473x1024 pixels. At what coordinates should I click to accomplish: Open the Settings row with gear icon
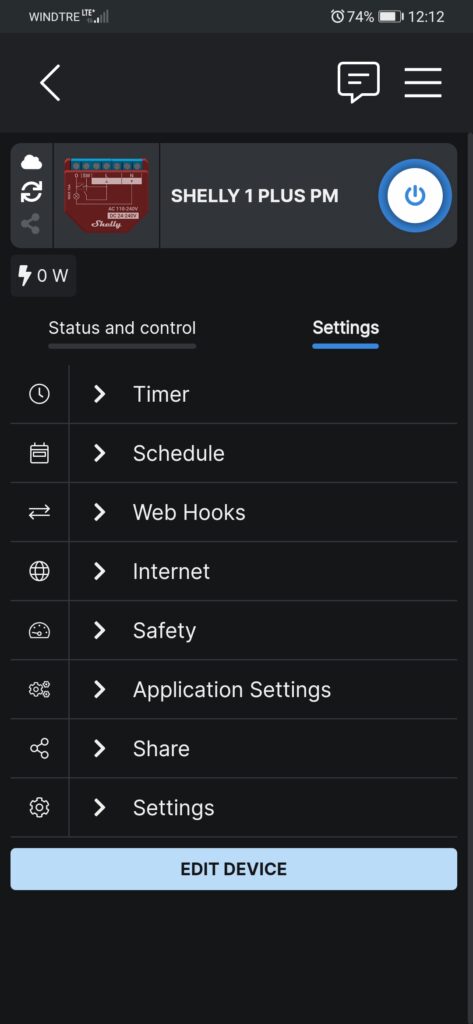263,808
